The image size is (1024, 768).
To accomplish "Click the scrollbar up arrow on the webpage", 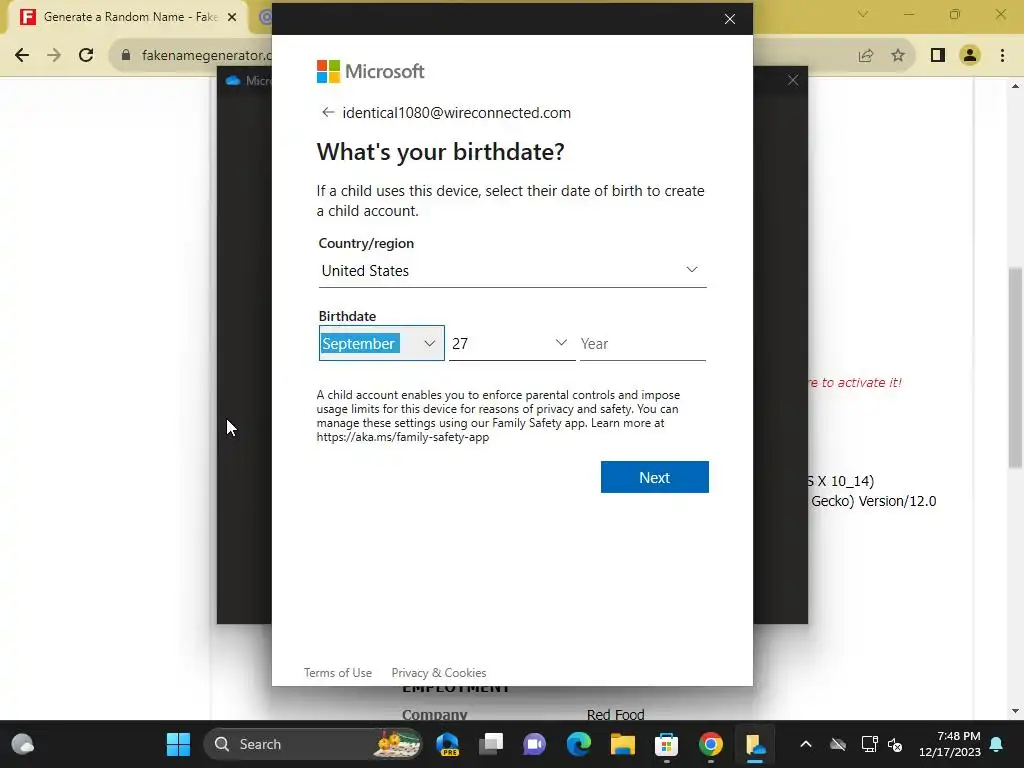I will pyautogui.click(x=1015, y=86).
